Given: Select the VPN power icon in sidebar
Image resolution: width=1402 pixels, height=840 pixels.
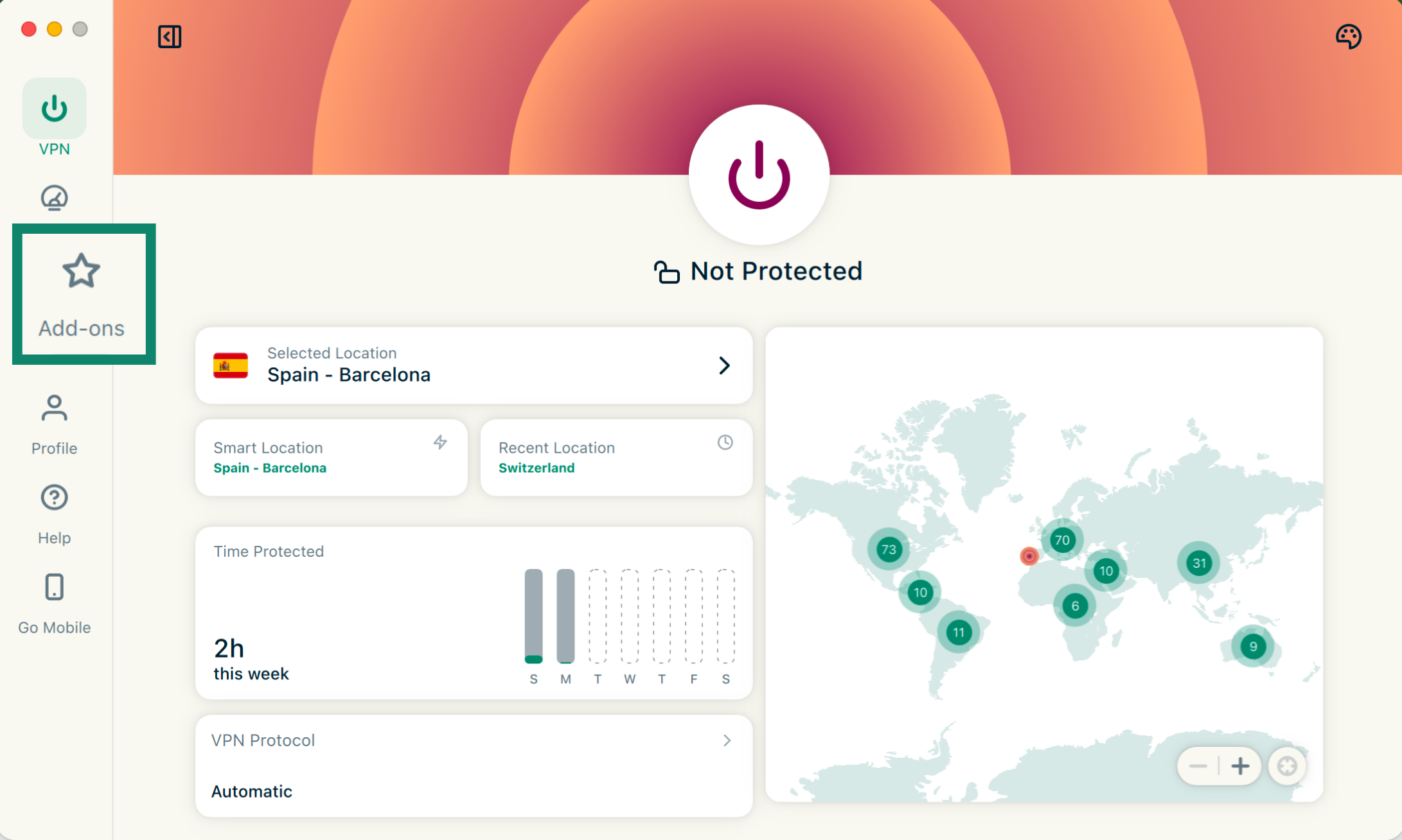Looking at the screenshot, I should point(55,109).
